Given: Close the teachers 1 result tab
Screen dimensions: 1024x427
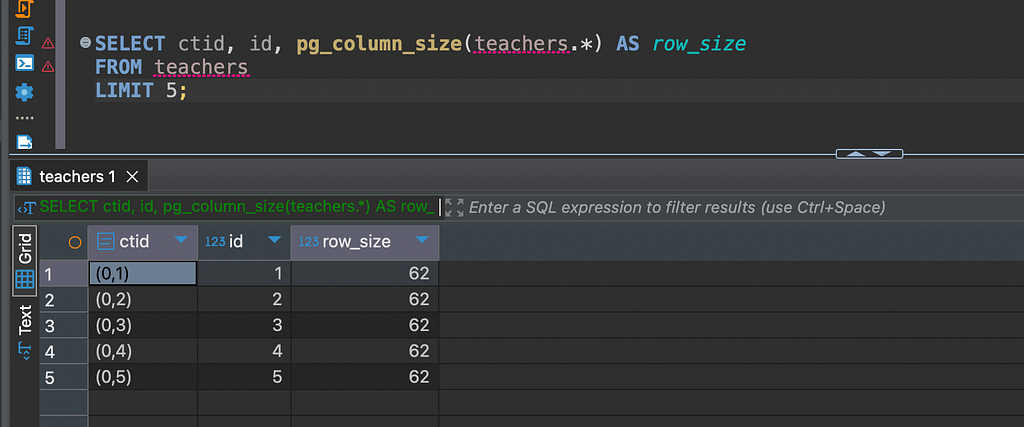Looking at the screenshot, I should (x=132, y=176).
